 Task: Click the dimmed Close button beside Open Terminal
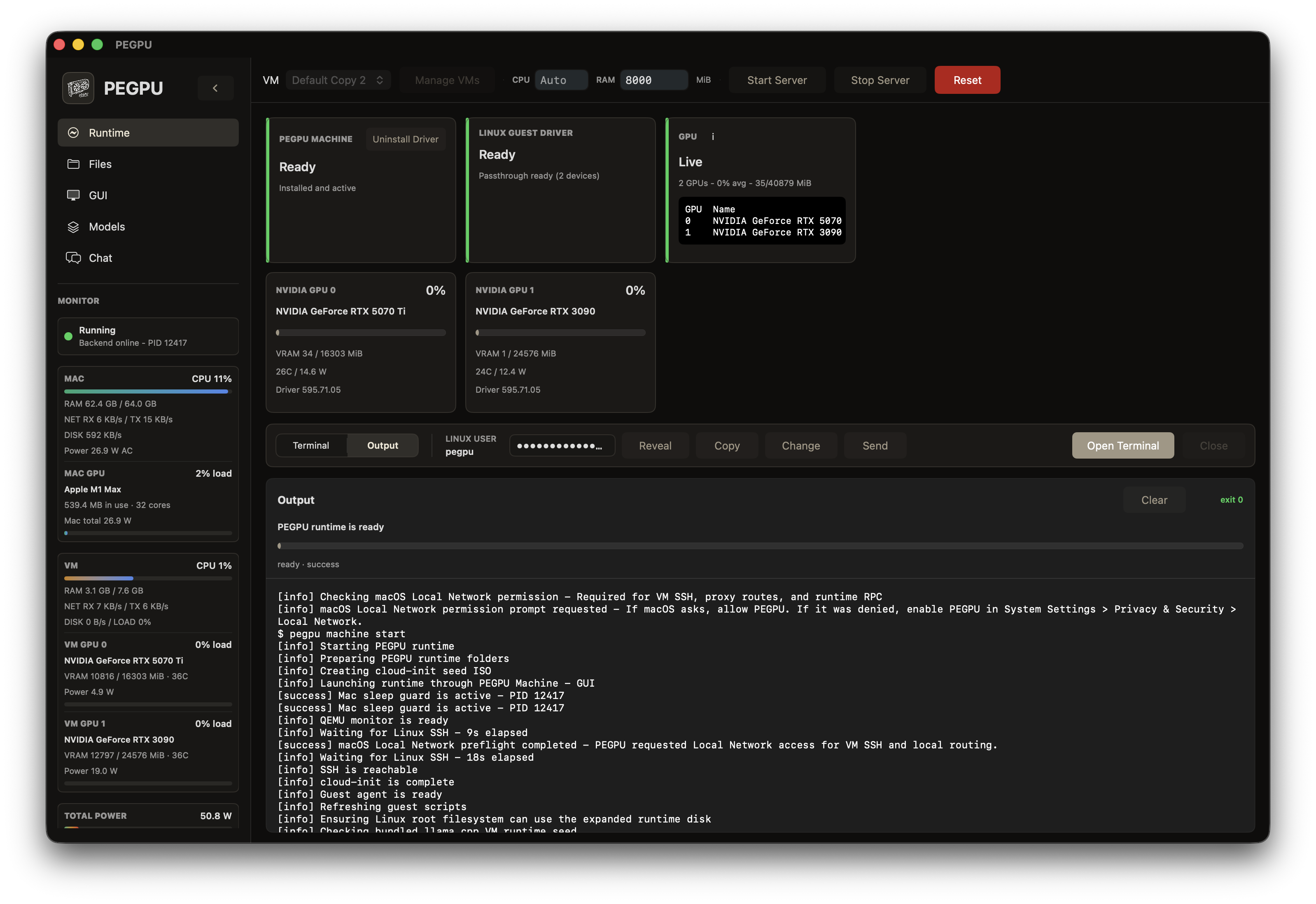pos(1213,446)
